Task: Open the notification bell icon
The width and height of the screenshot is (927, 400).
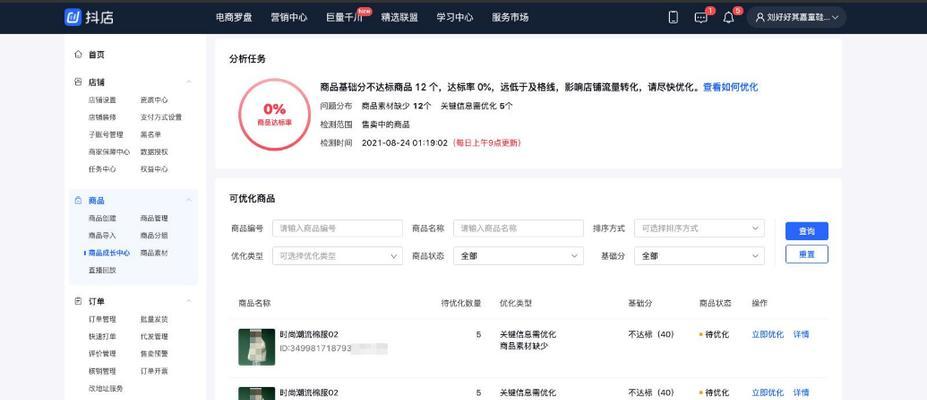Action: coord(728,18)
